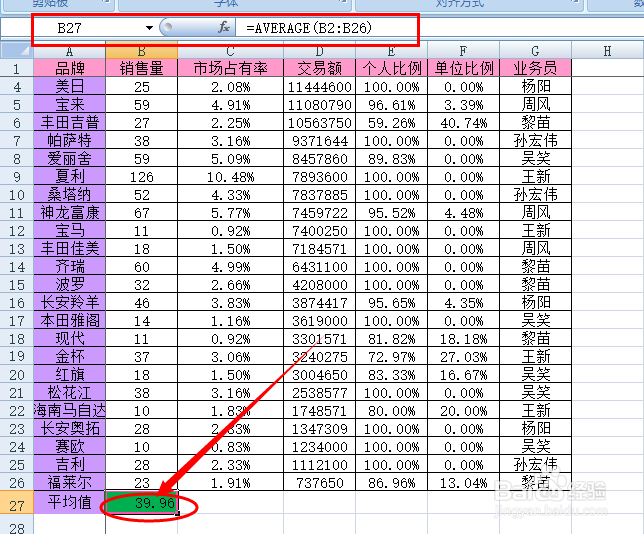Screen dimensions: 644x534
Task: Select transaction amount 4208000
Action: [320, 285]
